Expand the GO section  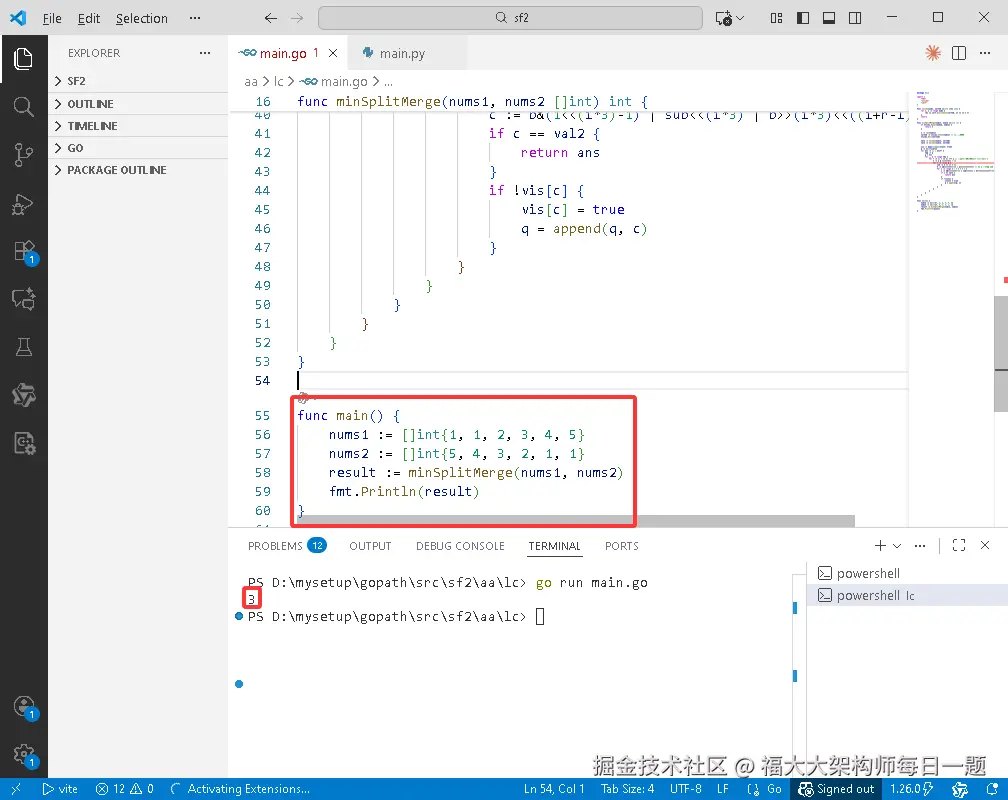coord(138,148)
